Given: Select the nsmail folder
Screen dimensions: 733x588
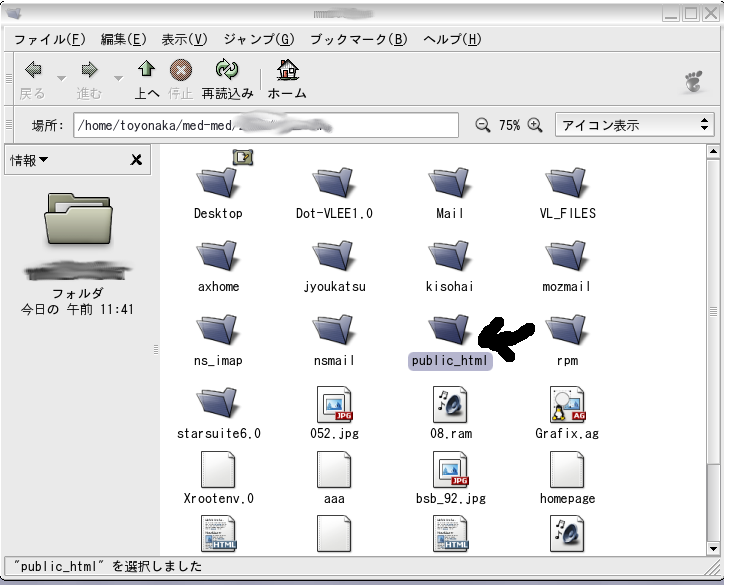Looking at the screenshot, I should tap(334, 330).
